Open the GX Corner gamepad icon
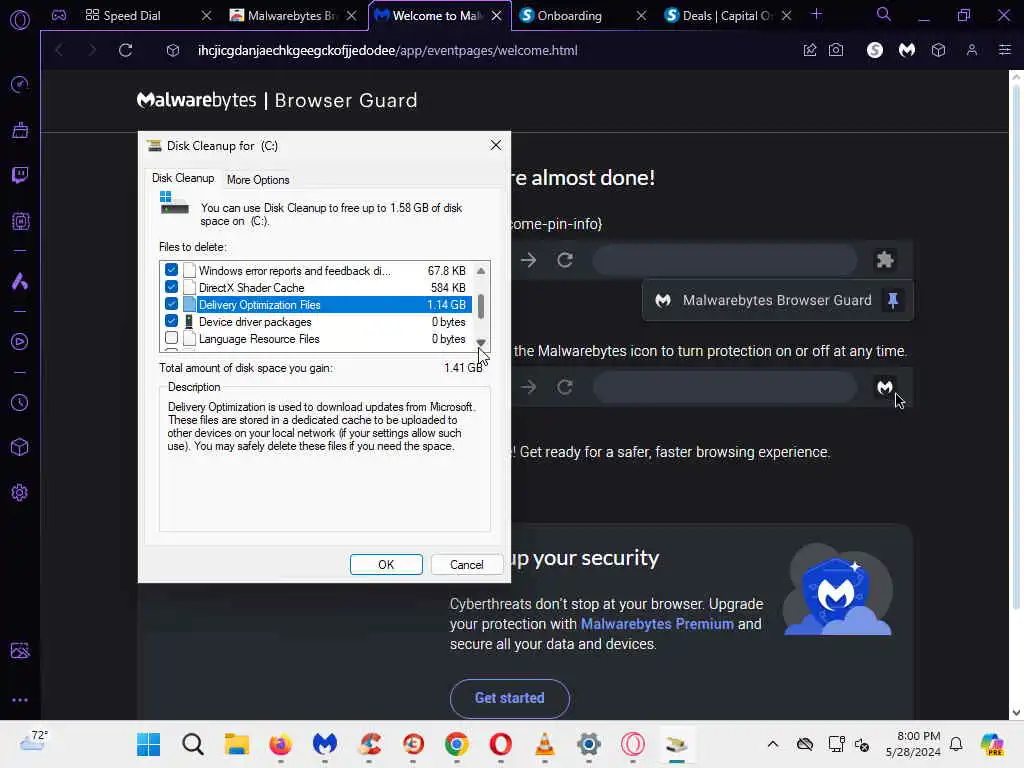The height and width of the screenshot is (768, 1024). pyautogui.click(x=59, y=15)
